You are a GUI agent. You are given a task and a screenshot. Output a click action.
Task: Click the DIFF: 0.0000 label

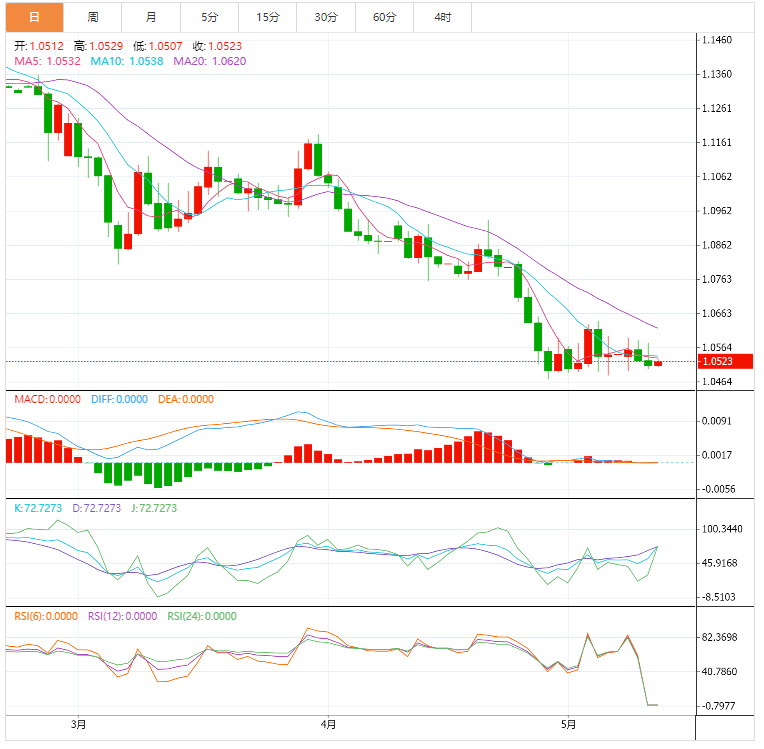[x=119, y=400]
